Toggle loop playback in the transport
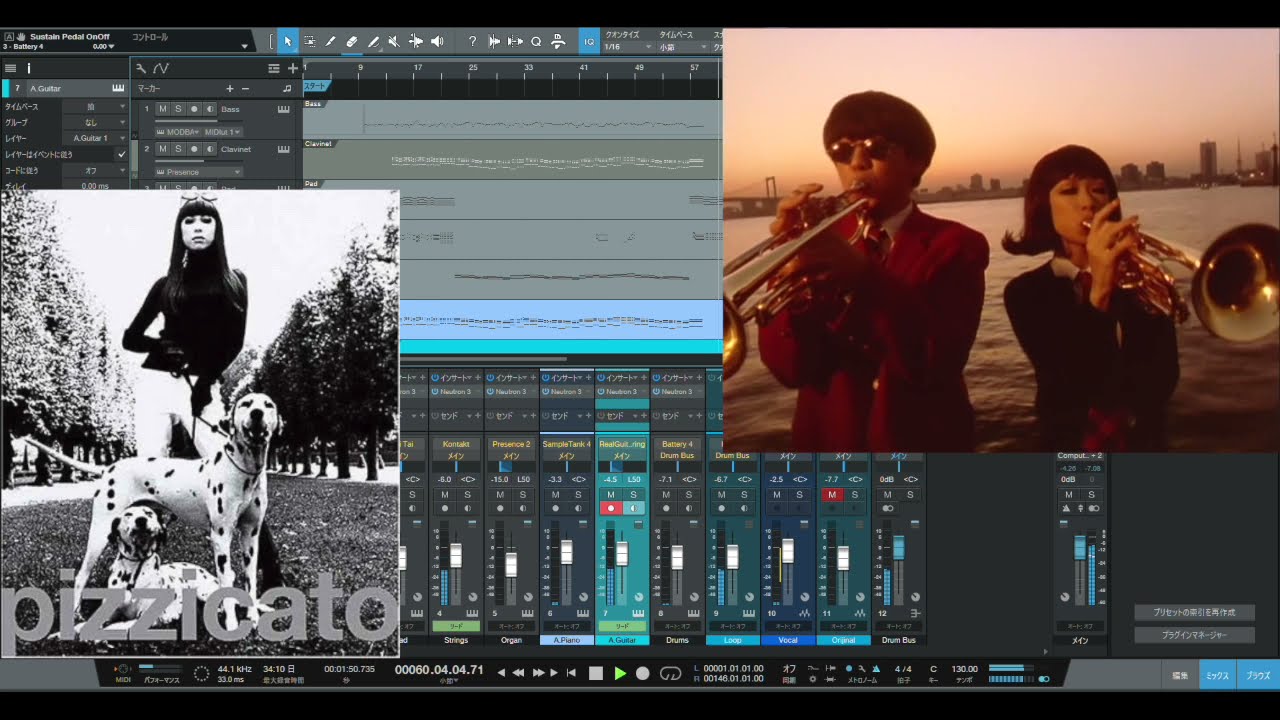Image resolution: width=1280 pixels, height=720 pixels. (x=671, y=674)
